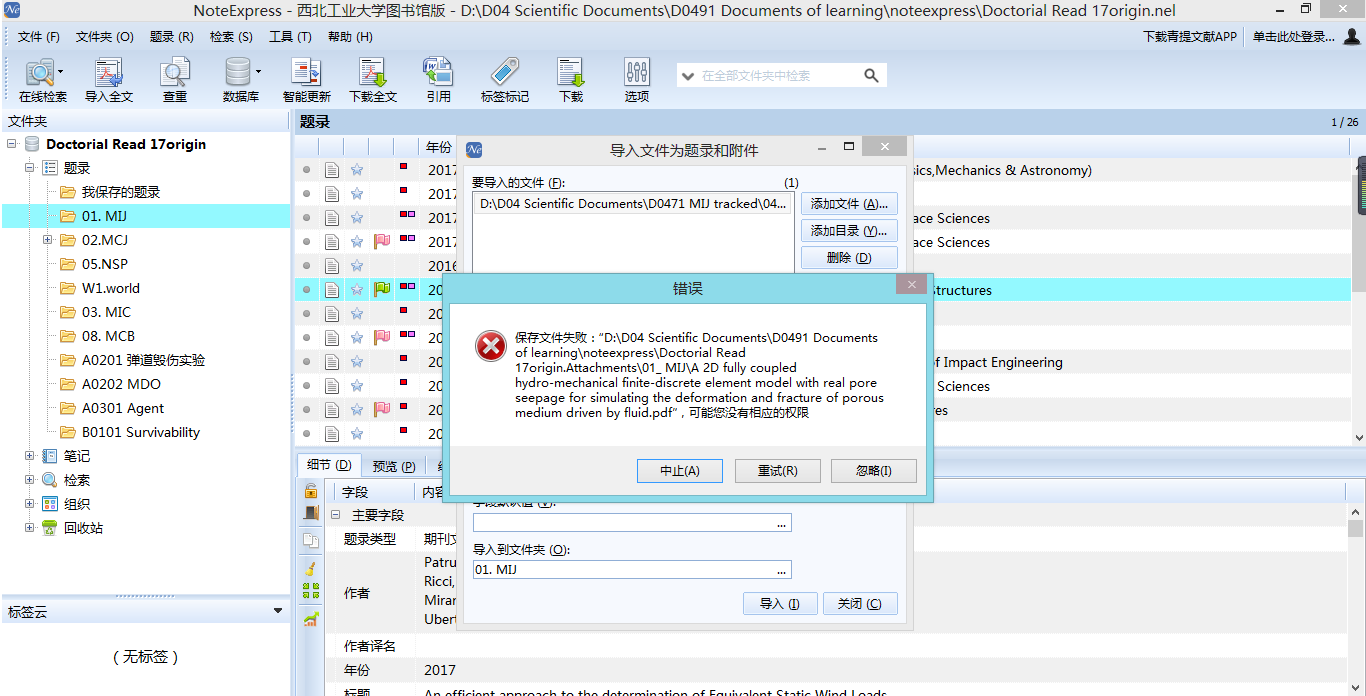1366x696 pixels.
Task: Open the 在线检索 online search tool
Action: point(42,80)
